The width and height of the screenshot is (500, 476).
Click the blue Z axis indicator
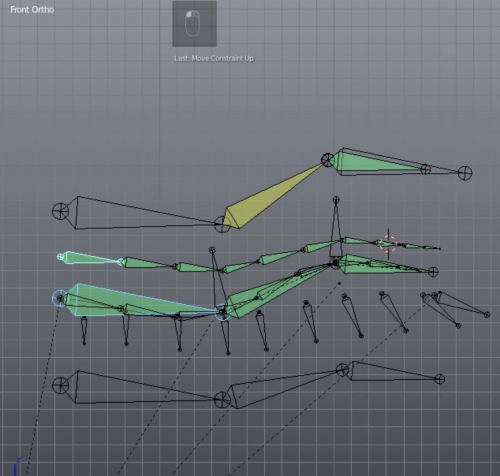pyautogui.click(x=16, y=467)
